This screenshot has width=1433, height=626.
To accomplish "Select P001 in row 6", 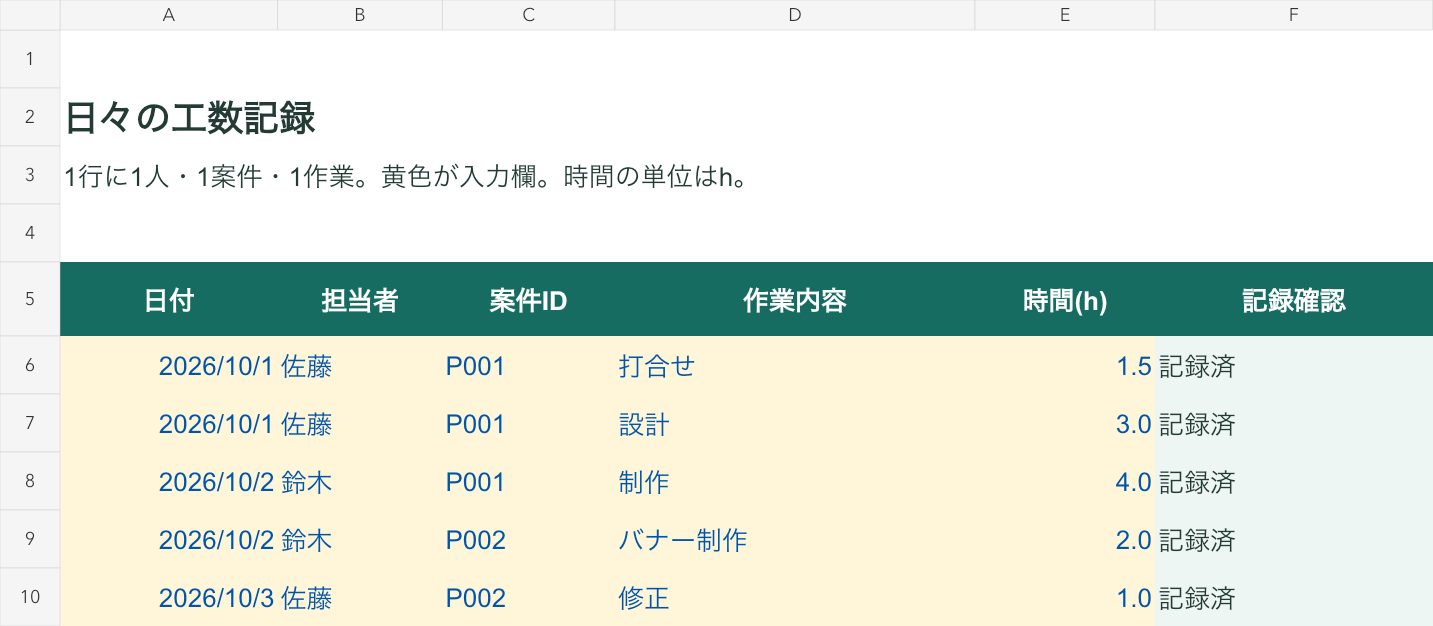I will pyautogui.click(x=529, y=365).
